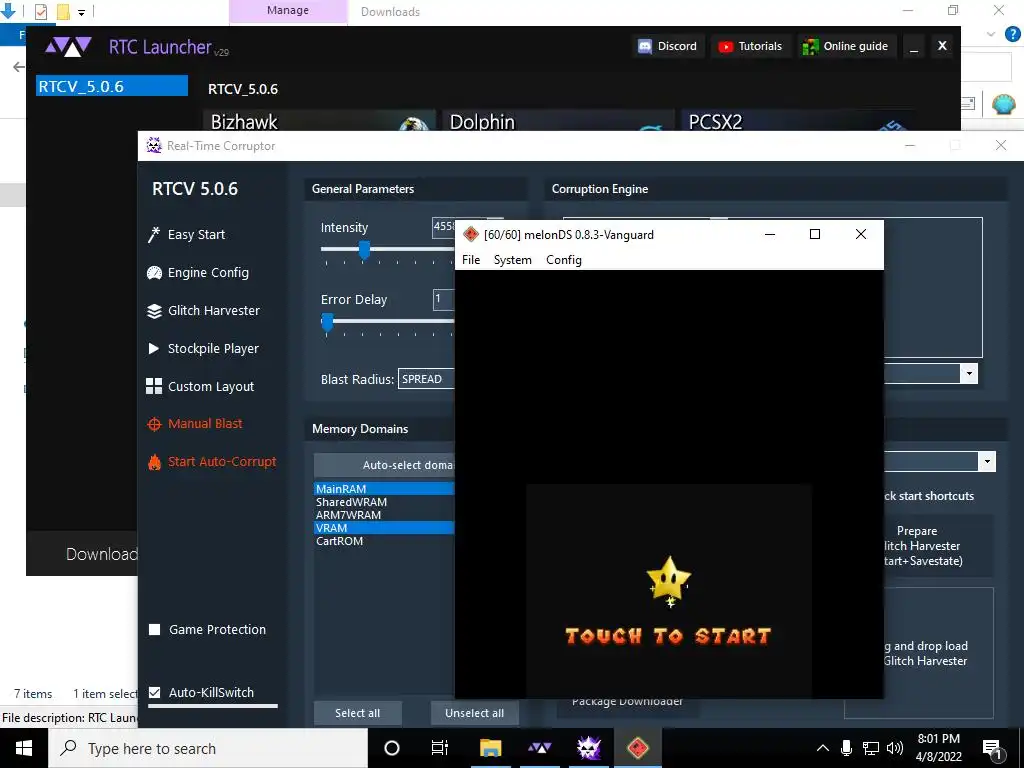Open Windows Start menu
The image size is (1024, 768).
24,748
